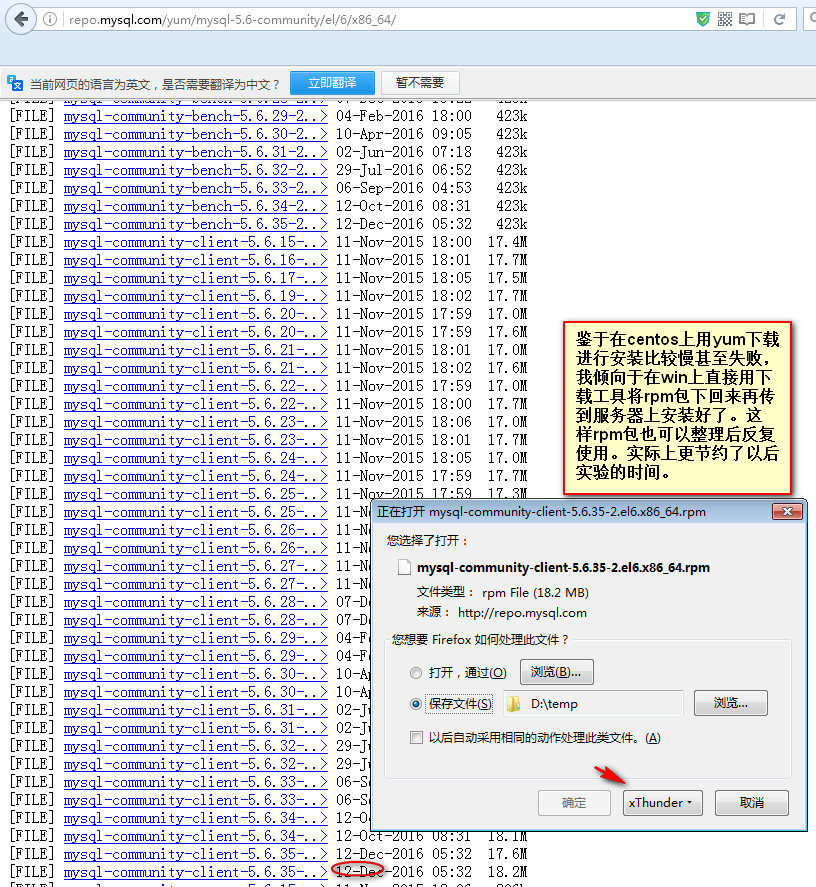Screen dimensions: 816x887
Task: Click the 10-Apr-2016 09:05 date text
Action: point(403,134)
